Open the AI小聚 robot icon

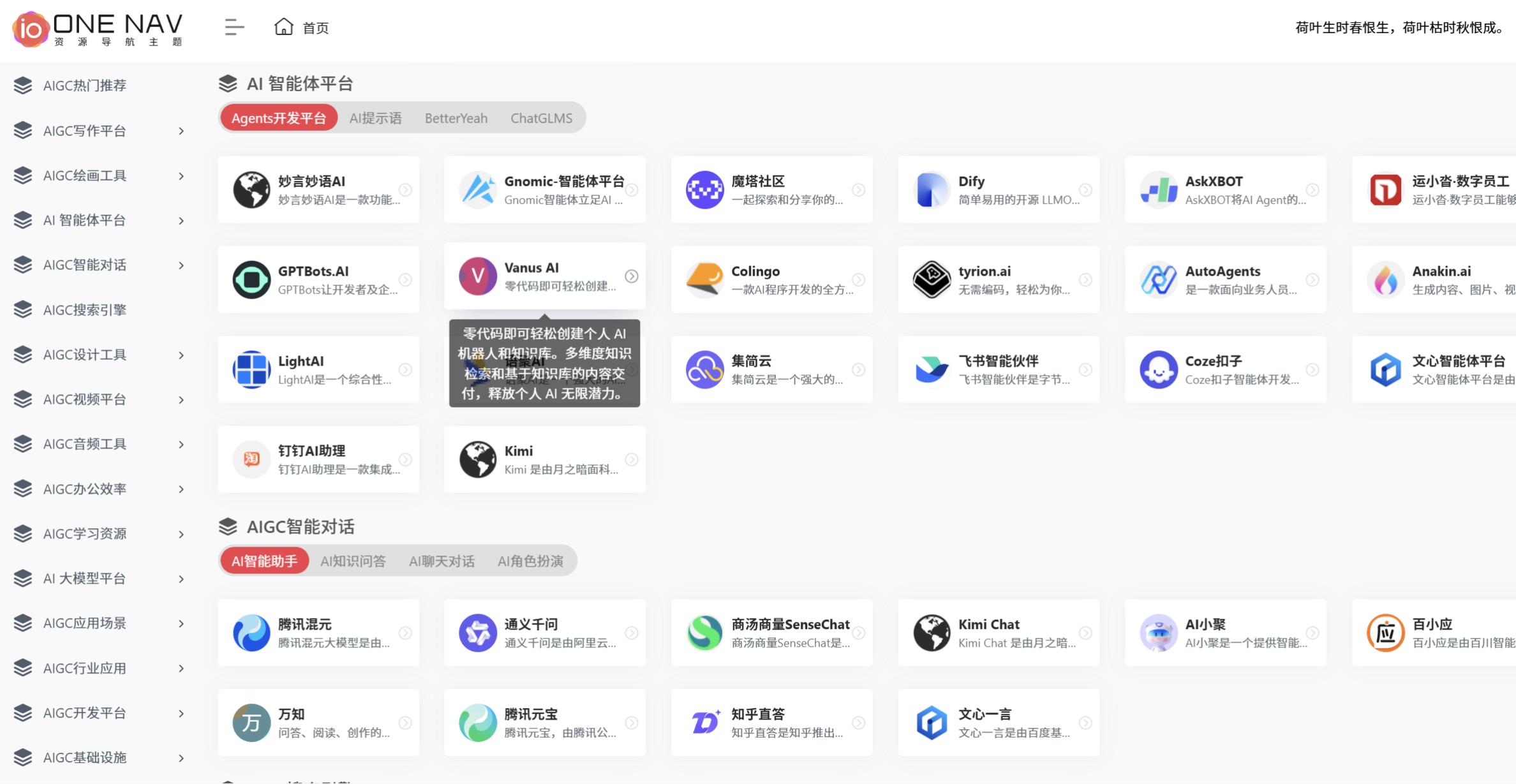[x=1159, y=633]
